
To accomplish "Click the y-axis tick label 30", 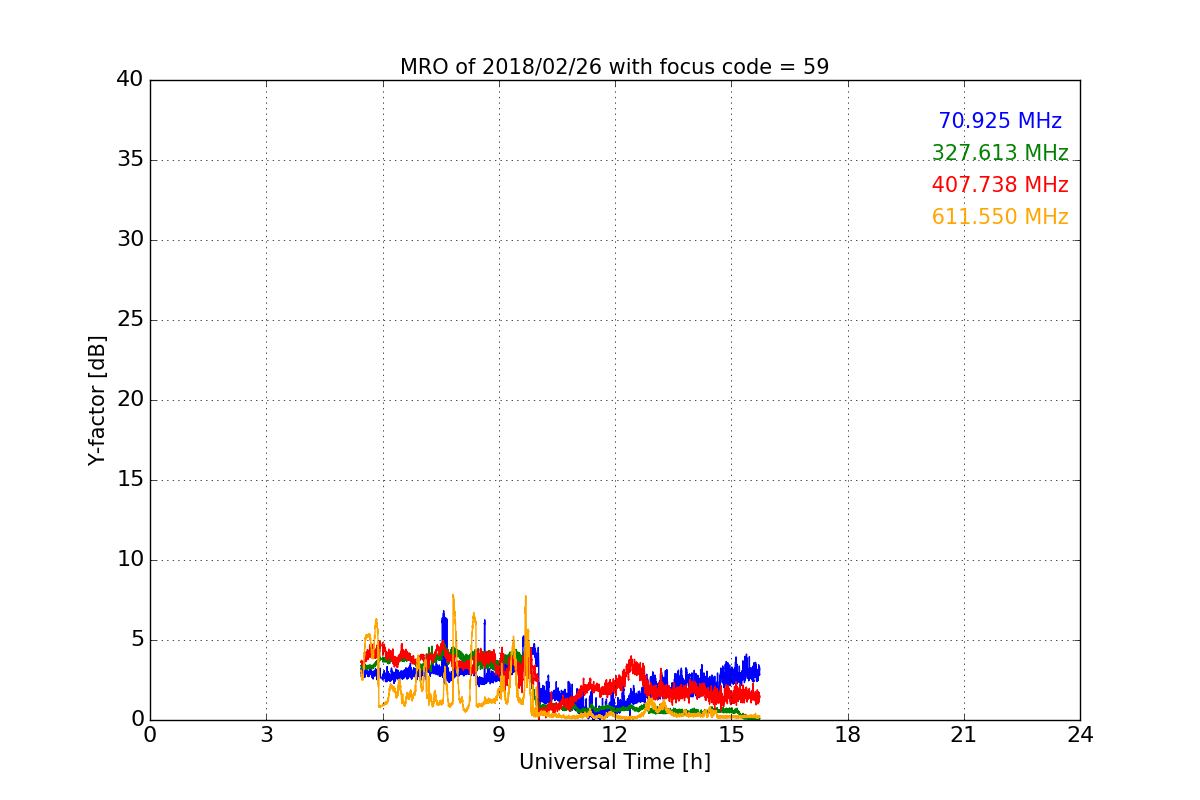I will click(129, 240).
